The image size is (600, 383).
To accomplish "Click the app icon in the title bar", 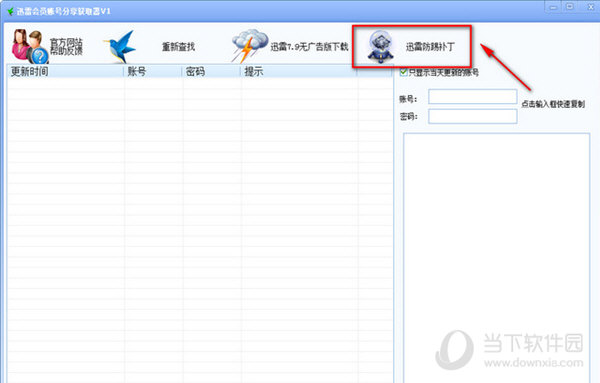I will pos(10,11).
